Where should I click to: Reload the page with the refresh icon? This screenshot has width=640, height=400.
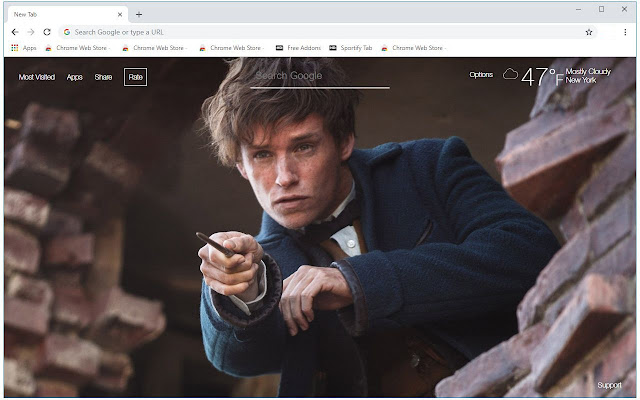pos(47,32)
